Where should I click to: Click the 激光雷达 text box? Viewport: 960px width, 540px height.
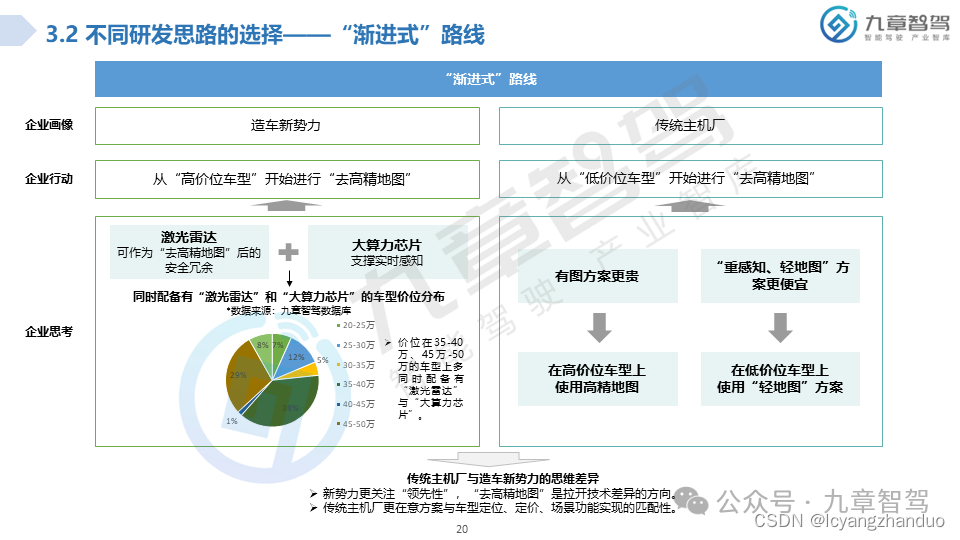pyautogui.click(x=189, y=252)
